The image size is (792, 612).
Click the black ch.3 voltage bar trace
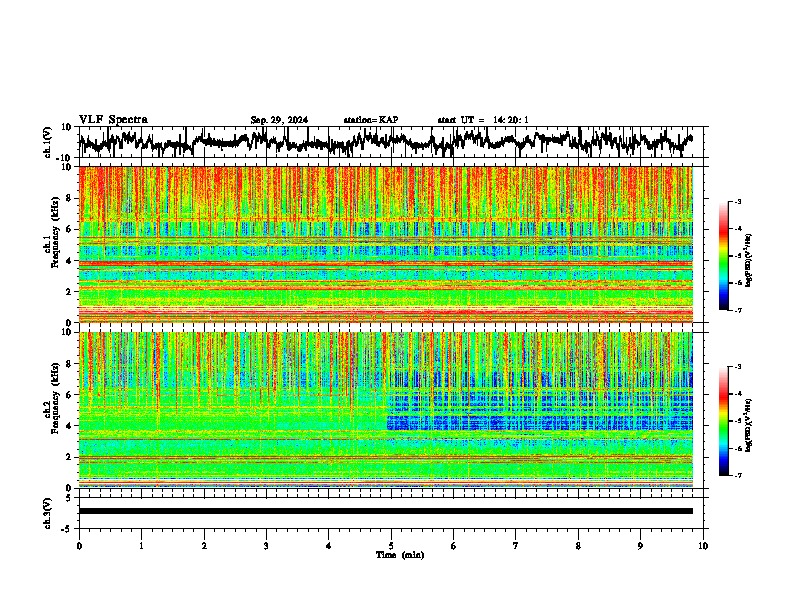(x=386, y=511)
